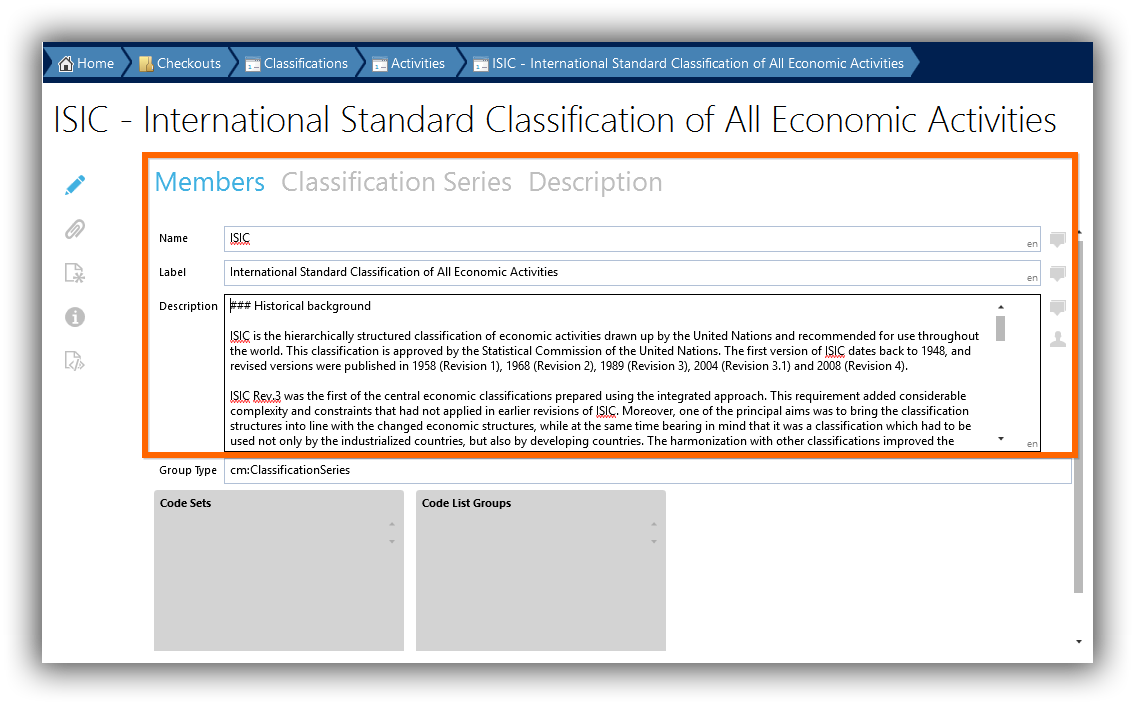This screenshot has height=705, width=1135.
Task: Open the ISIC breadcrumb item
Action: pos(688,64)
